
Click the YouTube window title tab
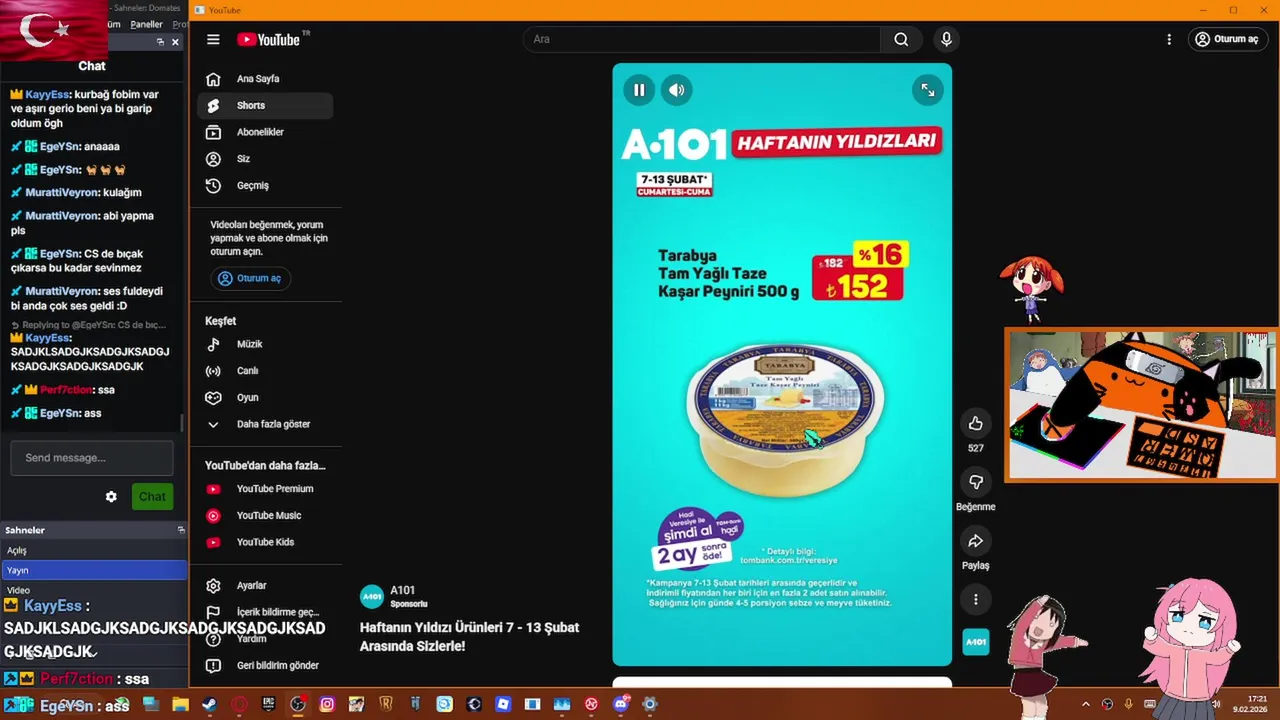click(x=218, y=10)
